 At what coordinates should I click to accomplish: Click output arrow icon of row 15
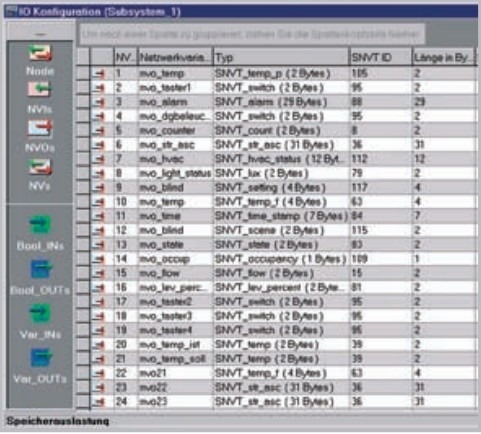[x=99, y=273]
